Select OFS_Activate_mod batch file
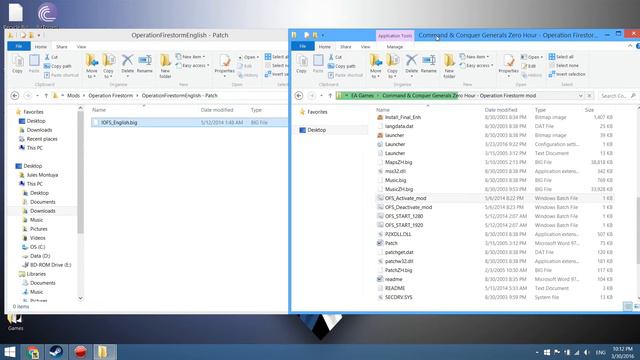This screenshot has height=360, width=640. 495,198
